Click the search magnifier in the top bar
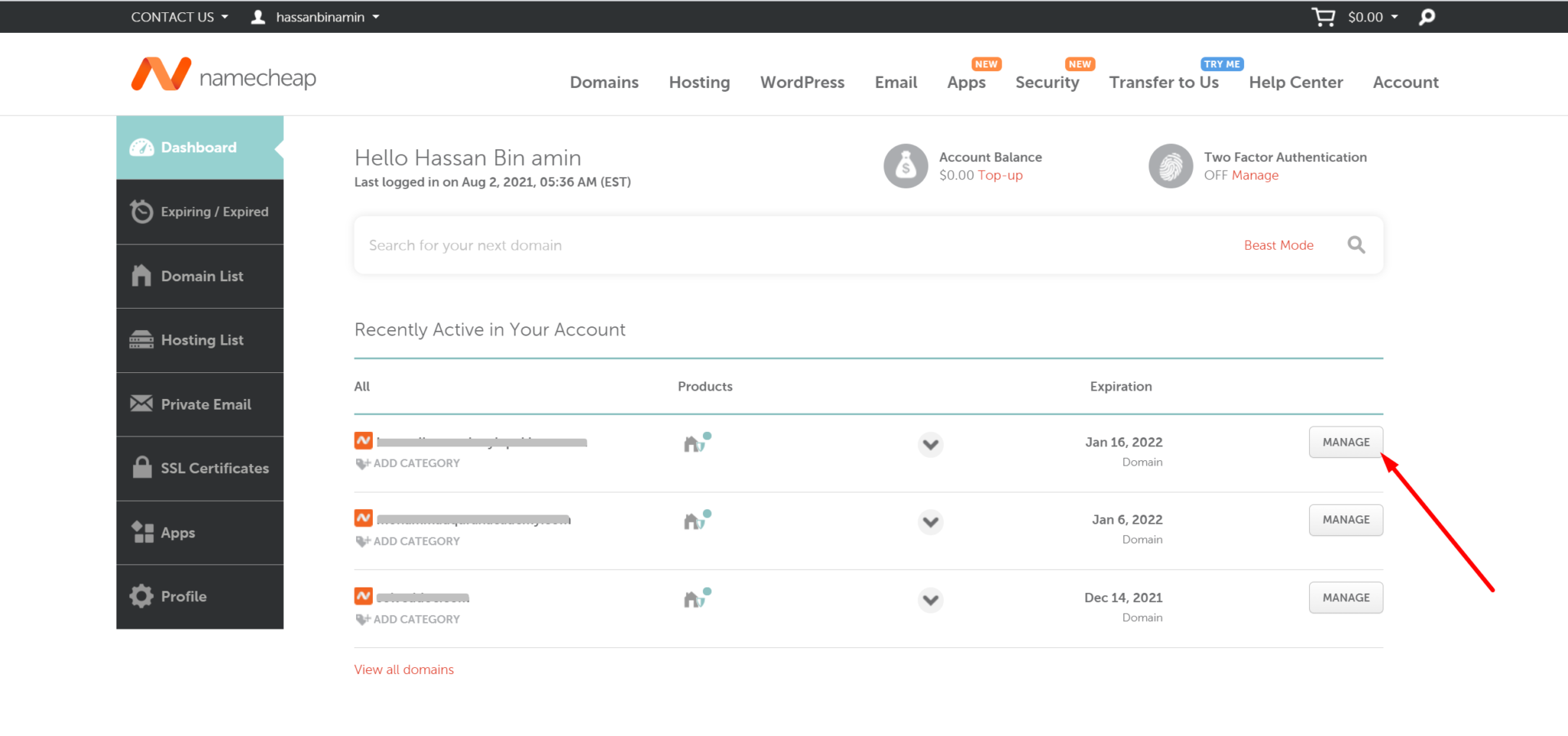Image resolution: width=1568 pixels, height=736 pixels. [x=1426, y=16]
